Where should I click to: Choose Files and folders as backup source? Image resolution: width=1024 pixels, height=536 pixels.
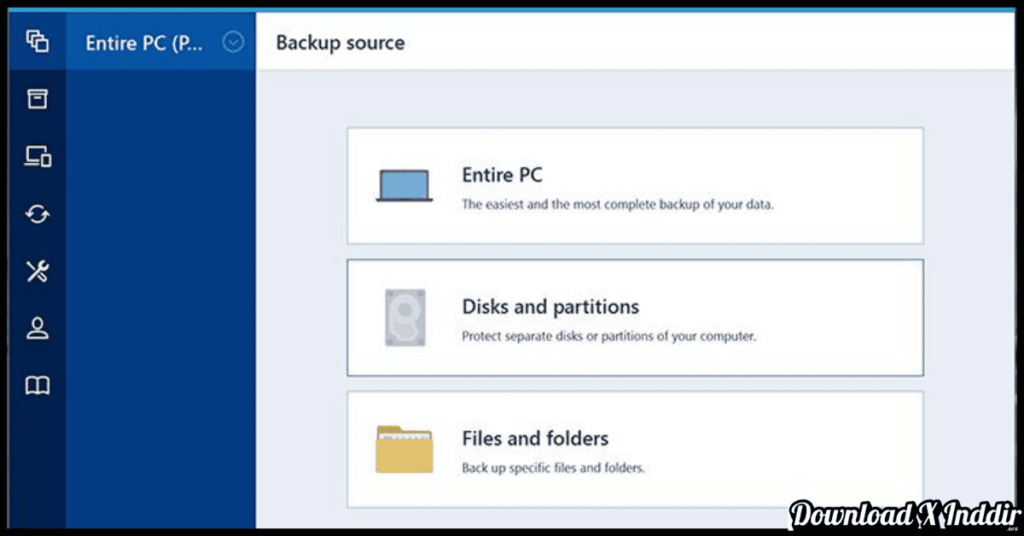pyautogui.click(x=635, y=449)
